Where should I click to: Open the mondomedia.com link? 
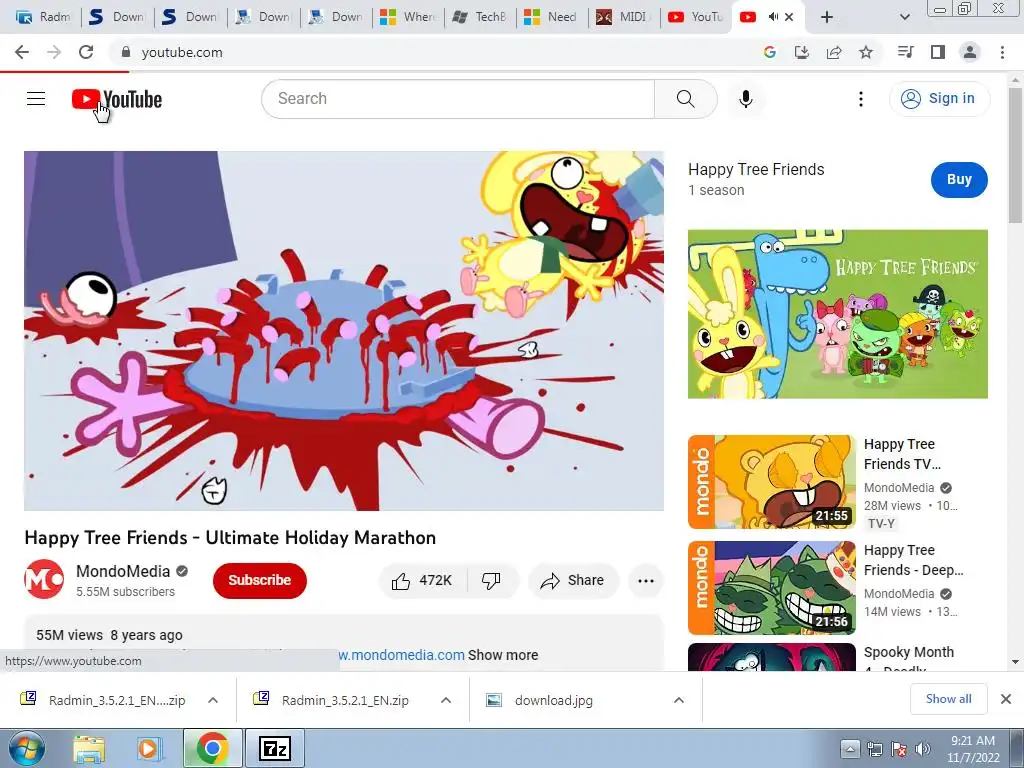coord(401,655)
